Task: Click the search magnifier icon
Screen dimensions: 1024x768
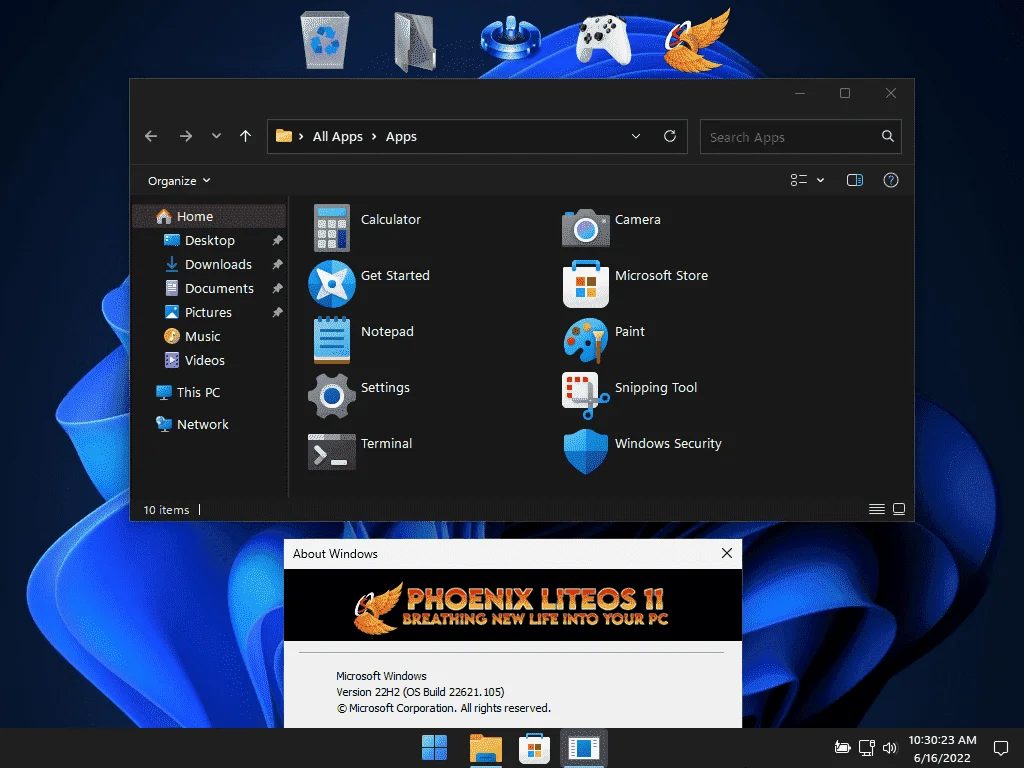Action: (x=888, y=136)
